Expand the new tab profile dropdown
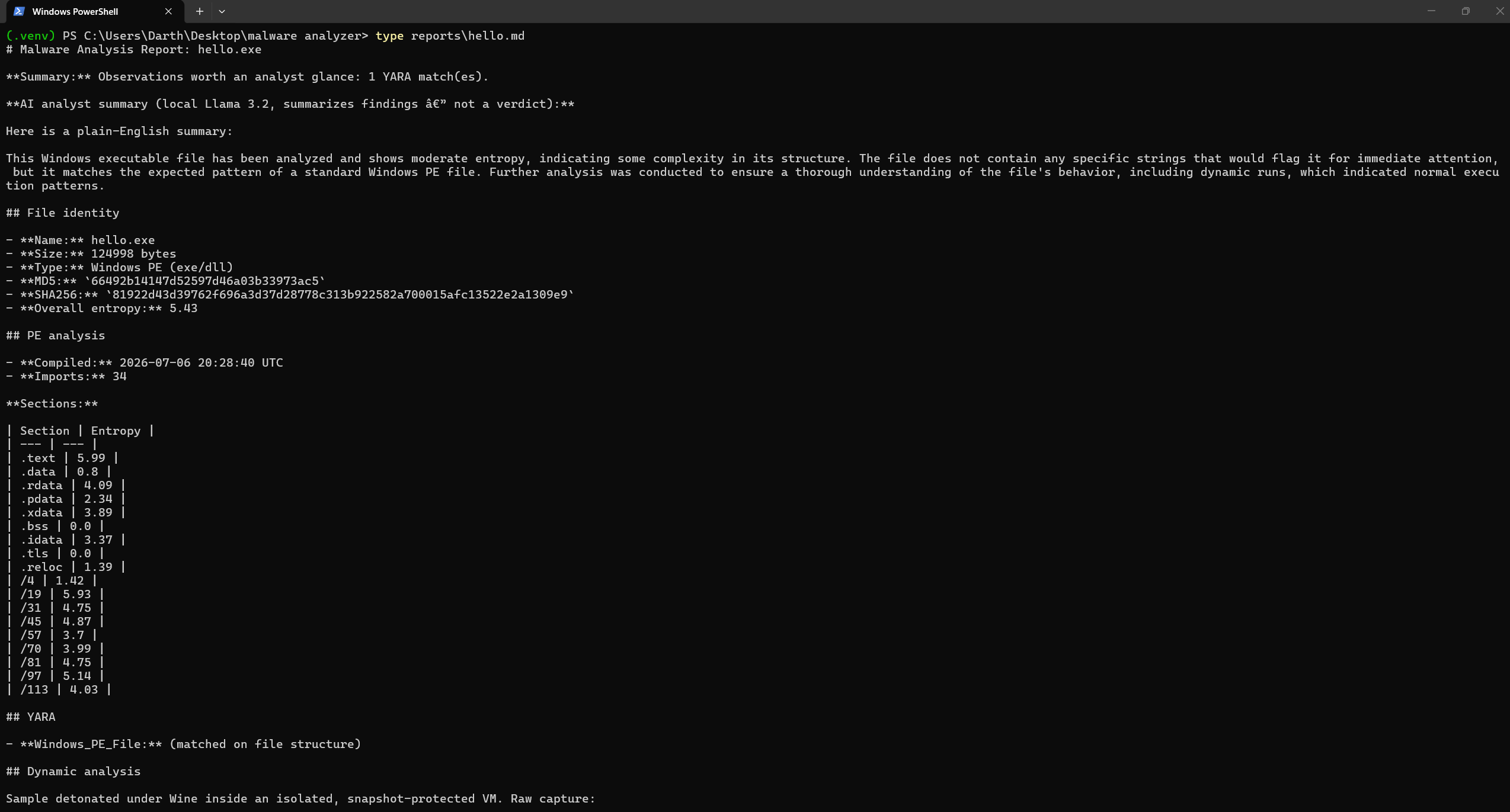This screenshot has height=812, width=1510. (222, 11)
